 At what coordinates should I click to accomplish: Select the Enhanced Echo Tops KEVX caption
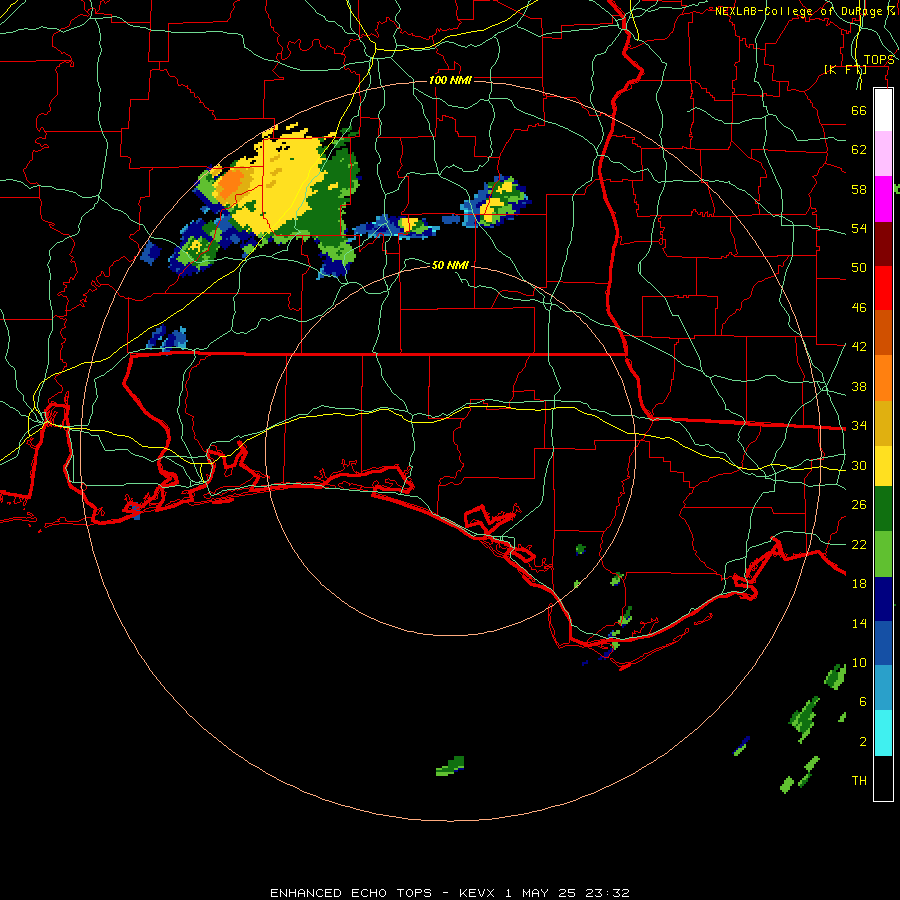coord(450,893)
